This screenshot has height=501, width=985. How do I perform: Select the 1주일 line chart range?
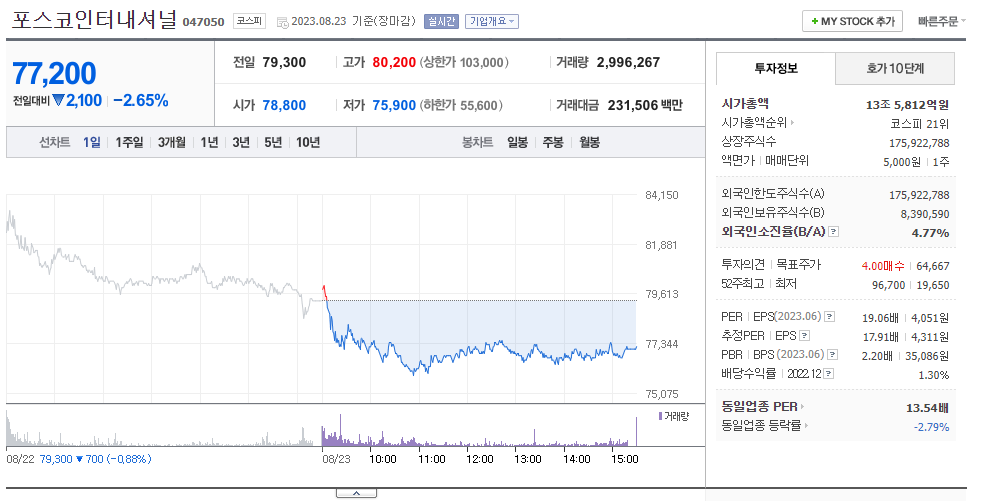129,143
